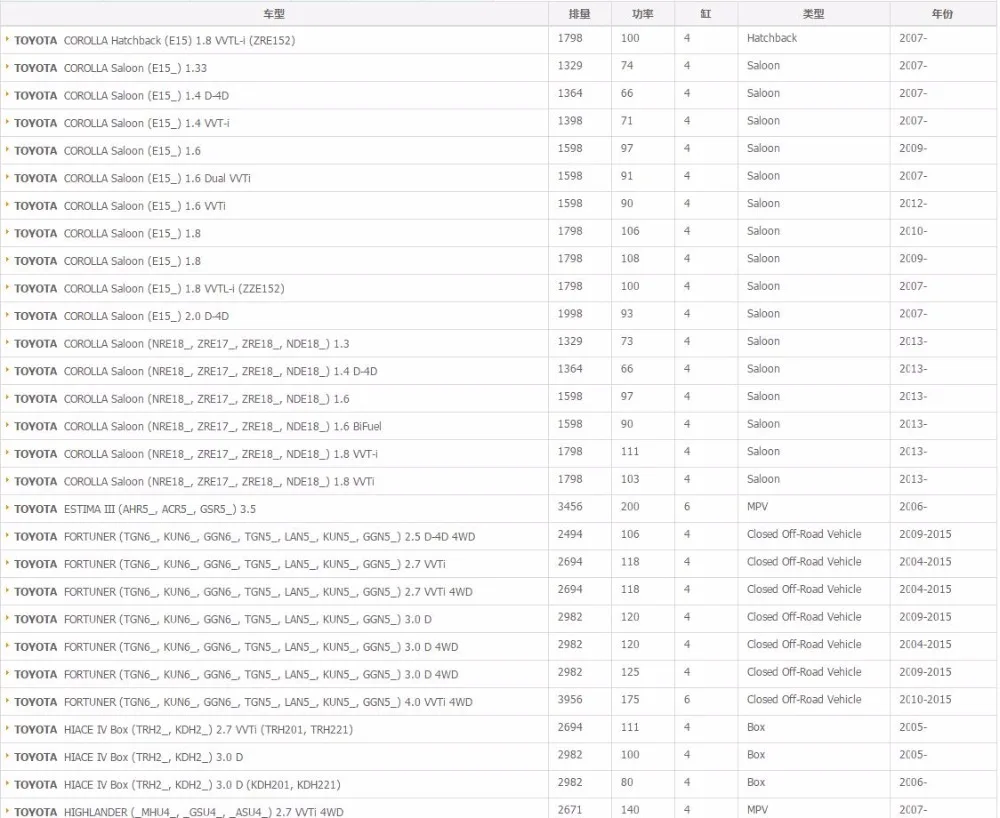This screenshot has width=1000, height=818.
Task: Open ESTIMA III (AHR5_, ACR5_, GSR5_) 3.5 entry
Action: [135, 509]
